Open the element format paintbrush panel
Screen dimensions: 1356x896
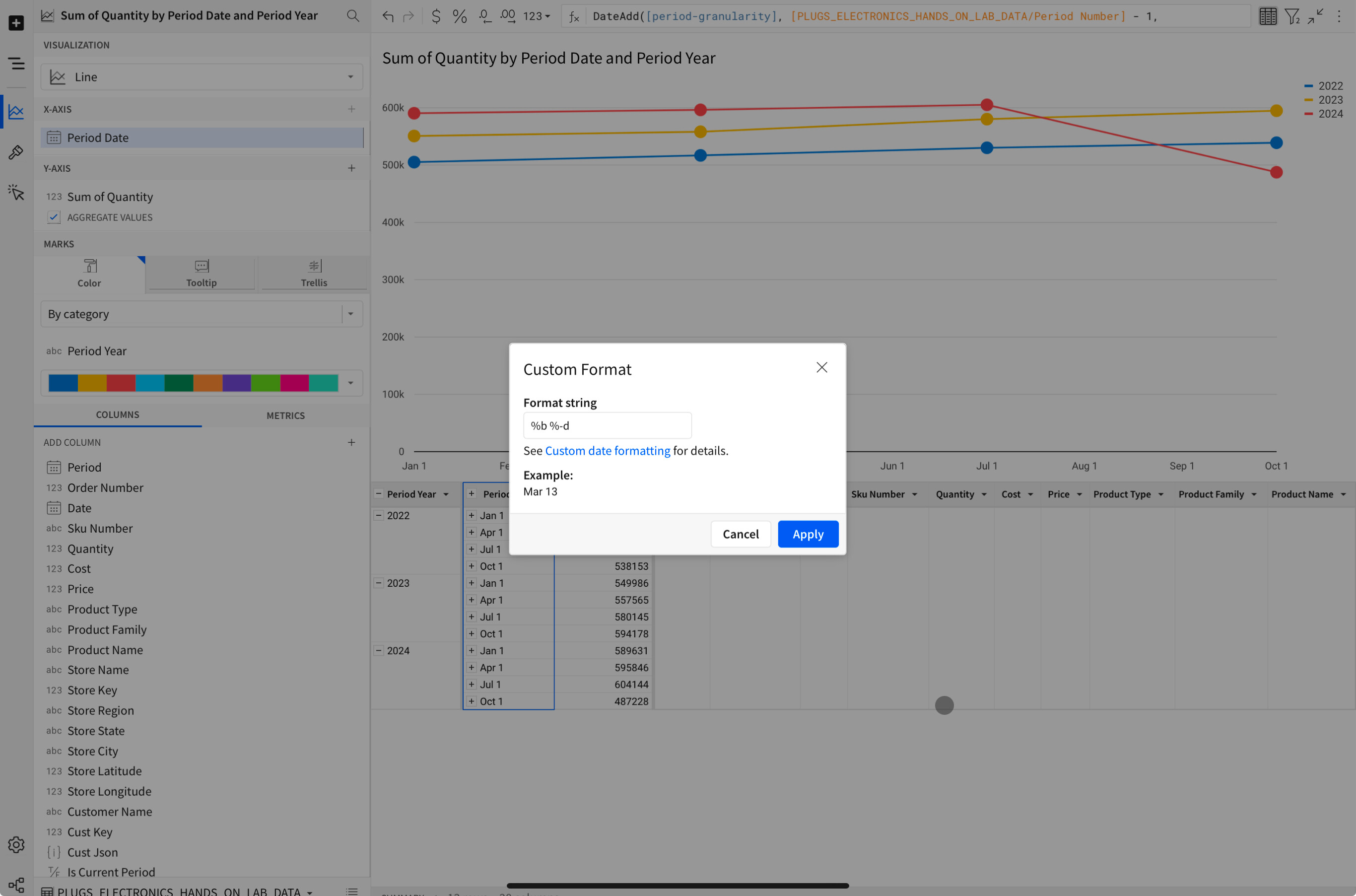(x=15, y=152)
